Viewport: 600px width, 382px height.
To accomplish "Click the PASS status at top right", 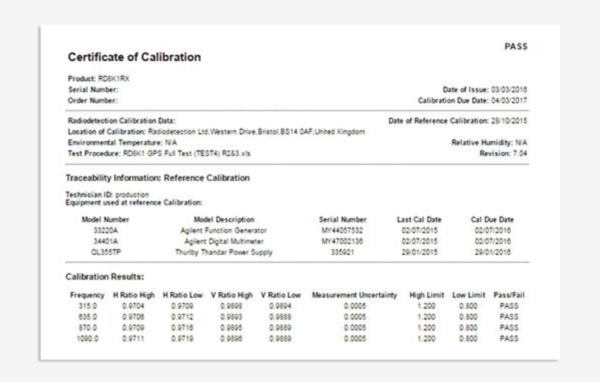I will click(516, 46).
